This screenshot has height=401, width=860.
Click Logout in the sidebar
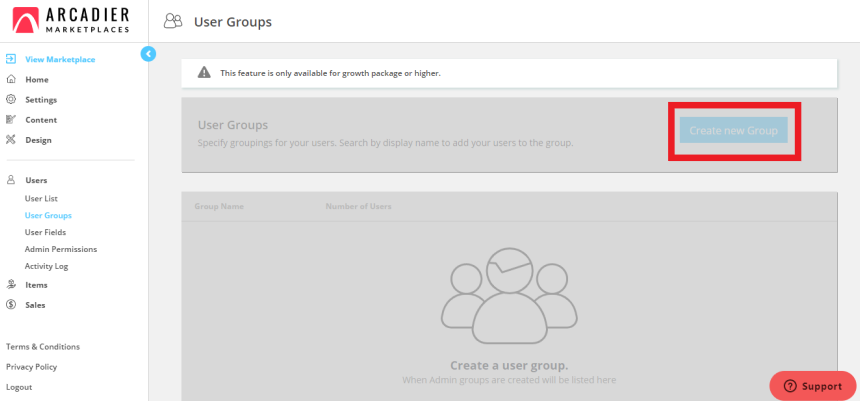tap(19, 387)
